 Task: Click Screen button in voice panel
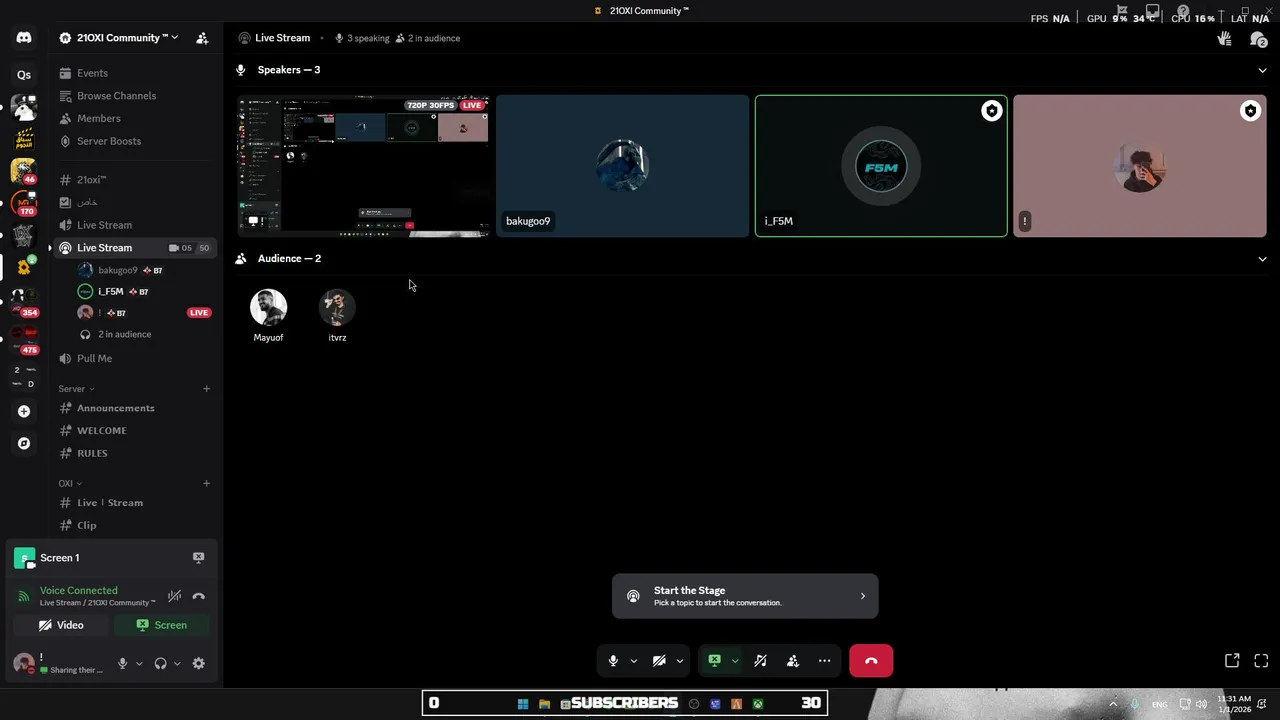click(161, 625)
